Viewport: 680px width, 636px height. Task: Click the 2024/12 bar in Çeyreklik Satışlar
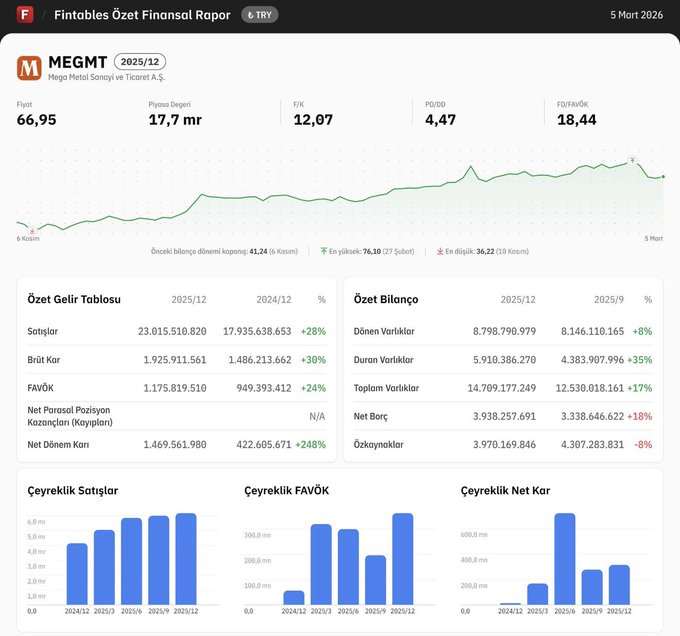coord(77,574)
